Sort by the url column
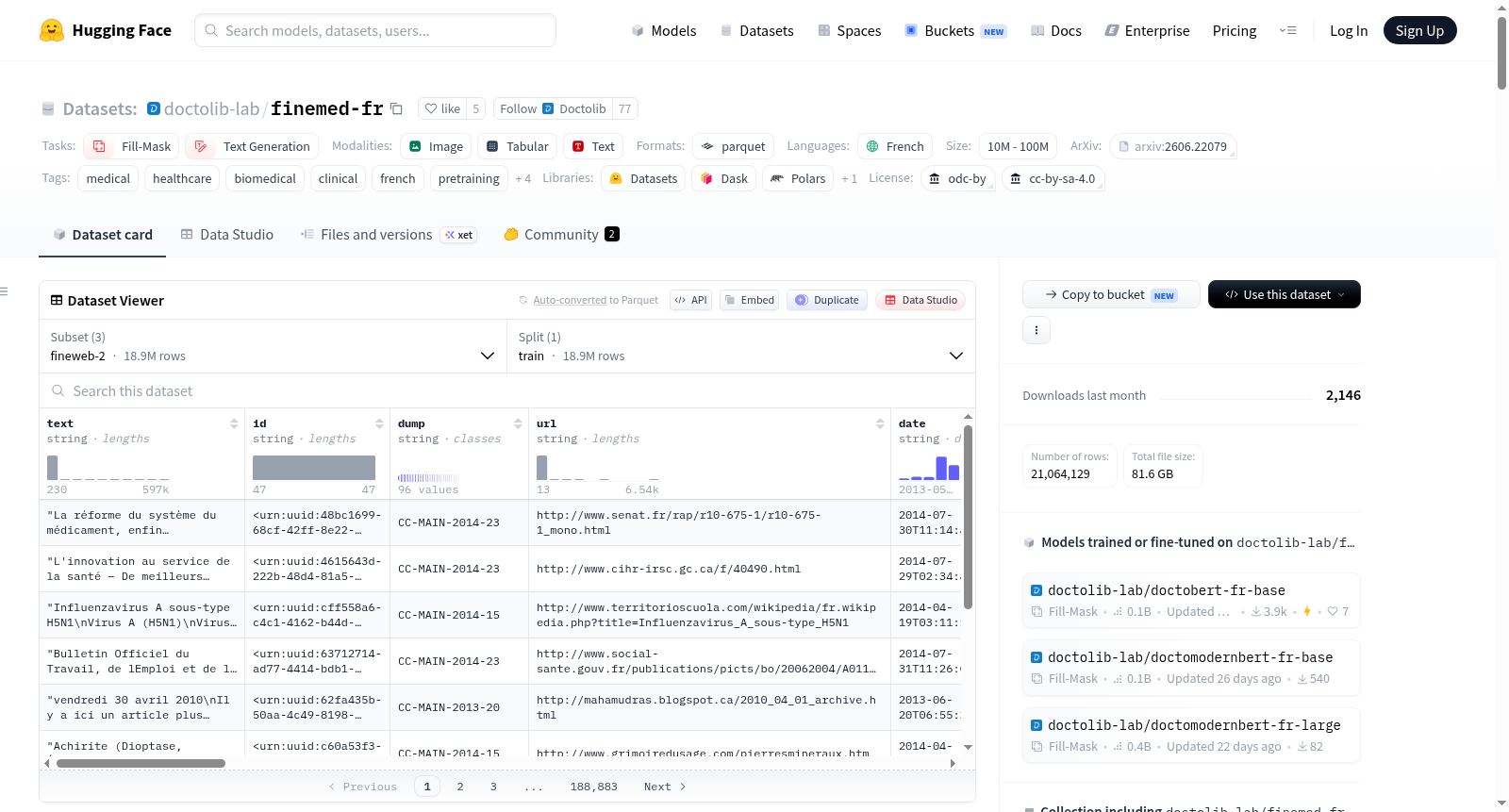The image size is (1509, 812). [880, 424]
